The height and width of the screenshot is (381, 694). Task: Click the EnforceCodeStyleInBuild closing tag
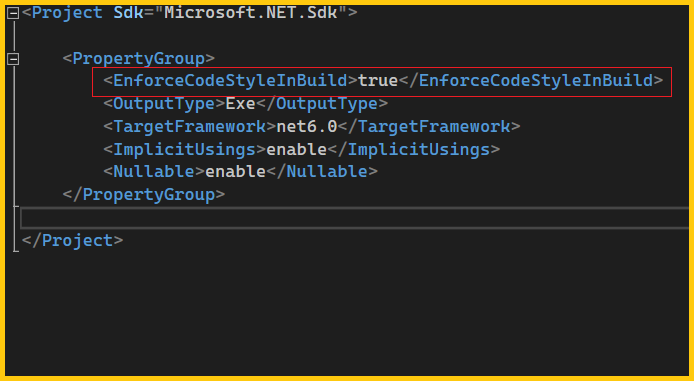coord(531,81)
